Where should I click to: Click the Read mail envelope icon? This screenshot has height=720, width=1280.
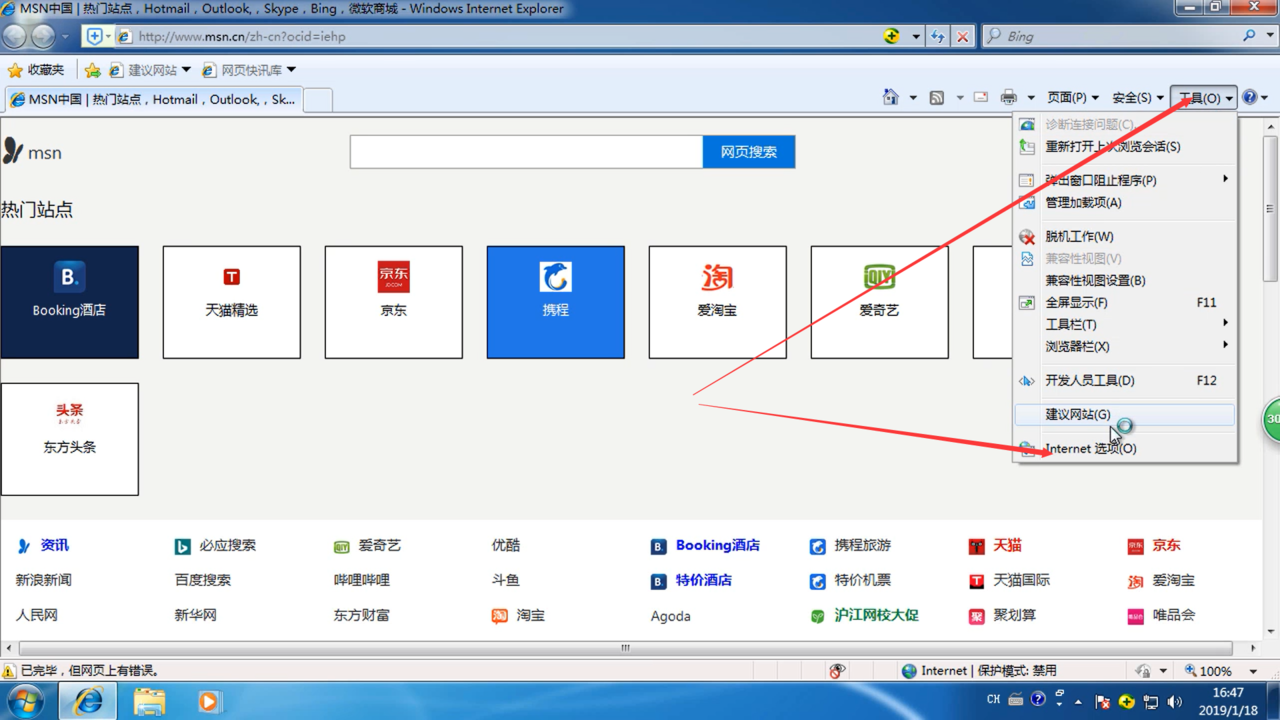pos(981,97)
